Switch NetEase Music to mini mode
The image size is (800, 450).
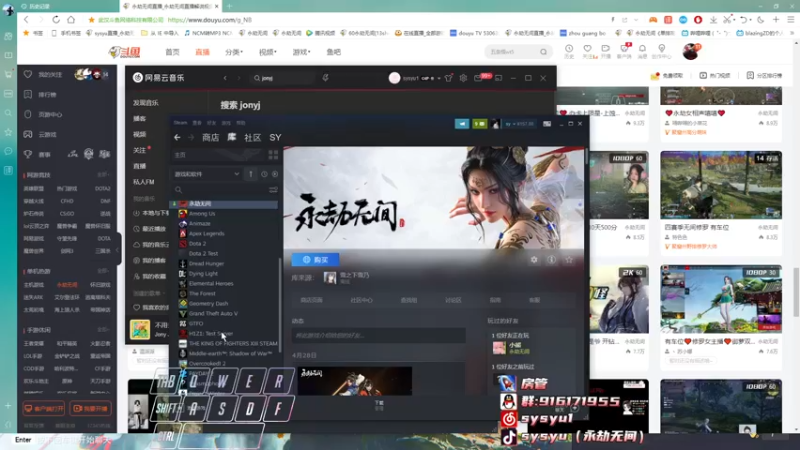click(x=498, y=78)
